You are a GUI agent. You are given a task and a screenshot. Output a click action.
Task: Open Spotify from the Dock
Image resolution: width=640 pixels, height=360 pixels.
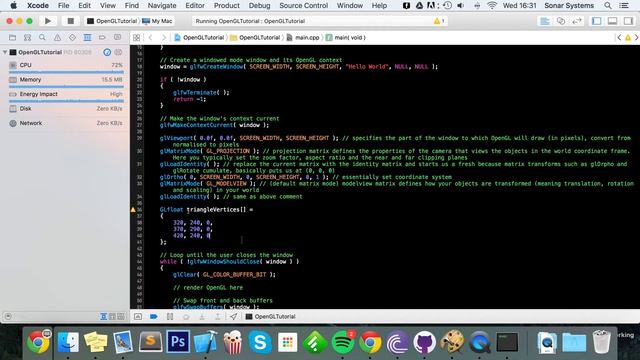[x=343, y=342]
